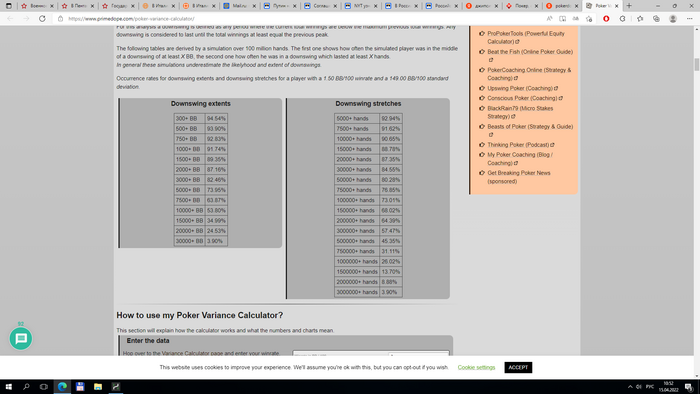Open the floppy disk app on taskbar

coord(80,386)
